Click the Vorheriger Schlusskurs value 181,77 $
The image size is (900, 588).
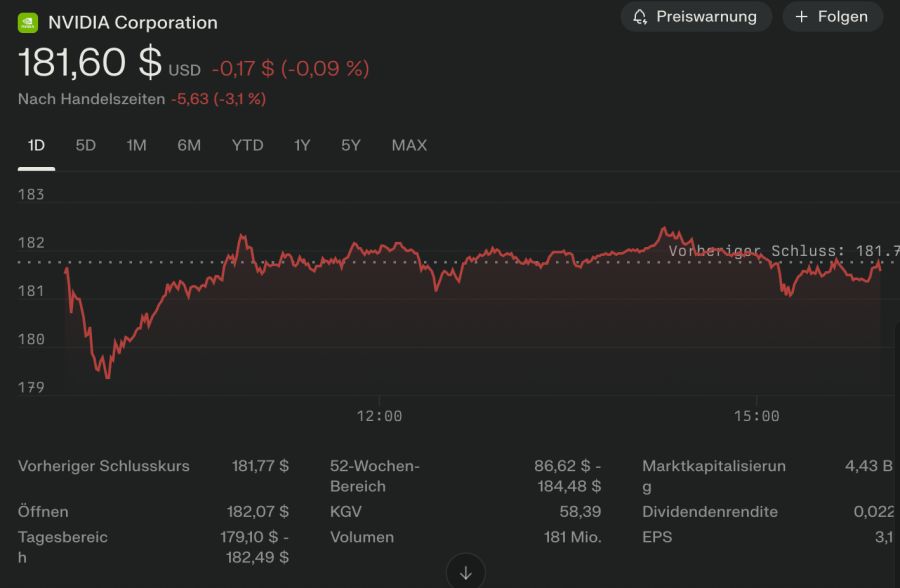pyautogui.click(x=260, y=466)
